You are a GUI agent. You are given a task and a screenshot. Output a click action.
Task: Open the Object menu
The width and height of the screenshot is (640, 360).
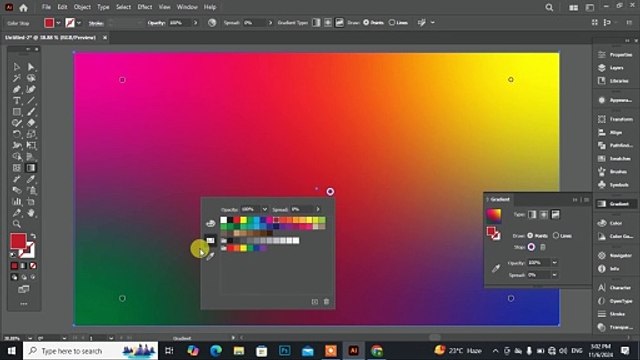click(x=82, y=7)
